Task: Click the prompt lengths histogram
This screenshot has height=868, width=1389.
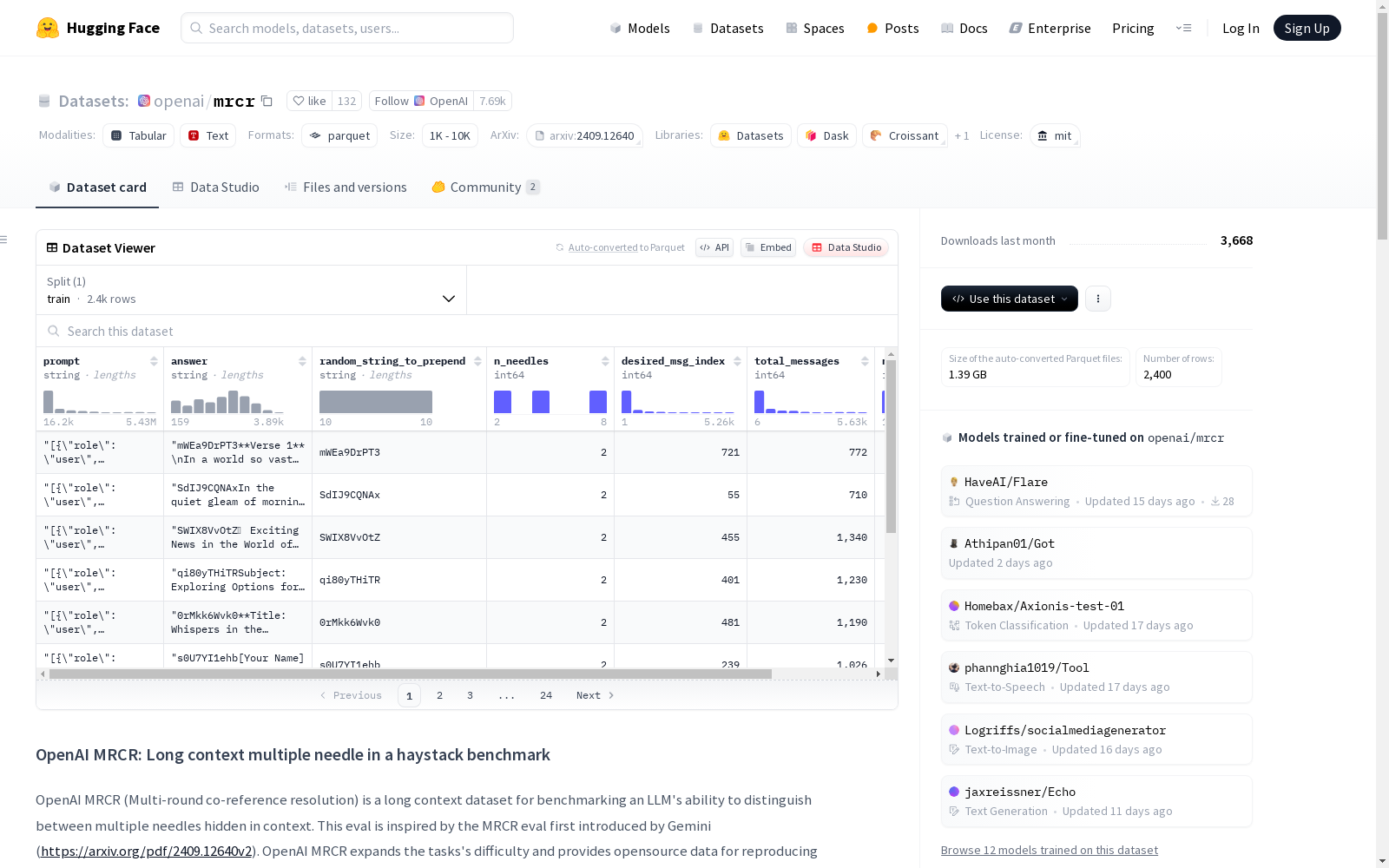Action: point(100,402)
